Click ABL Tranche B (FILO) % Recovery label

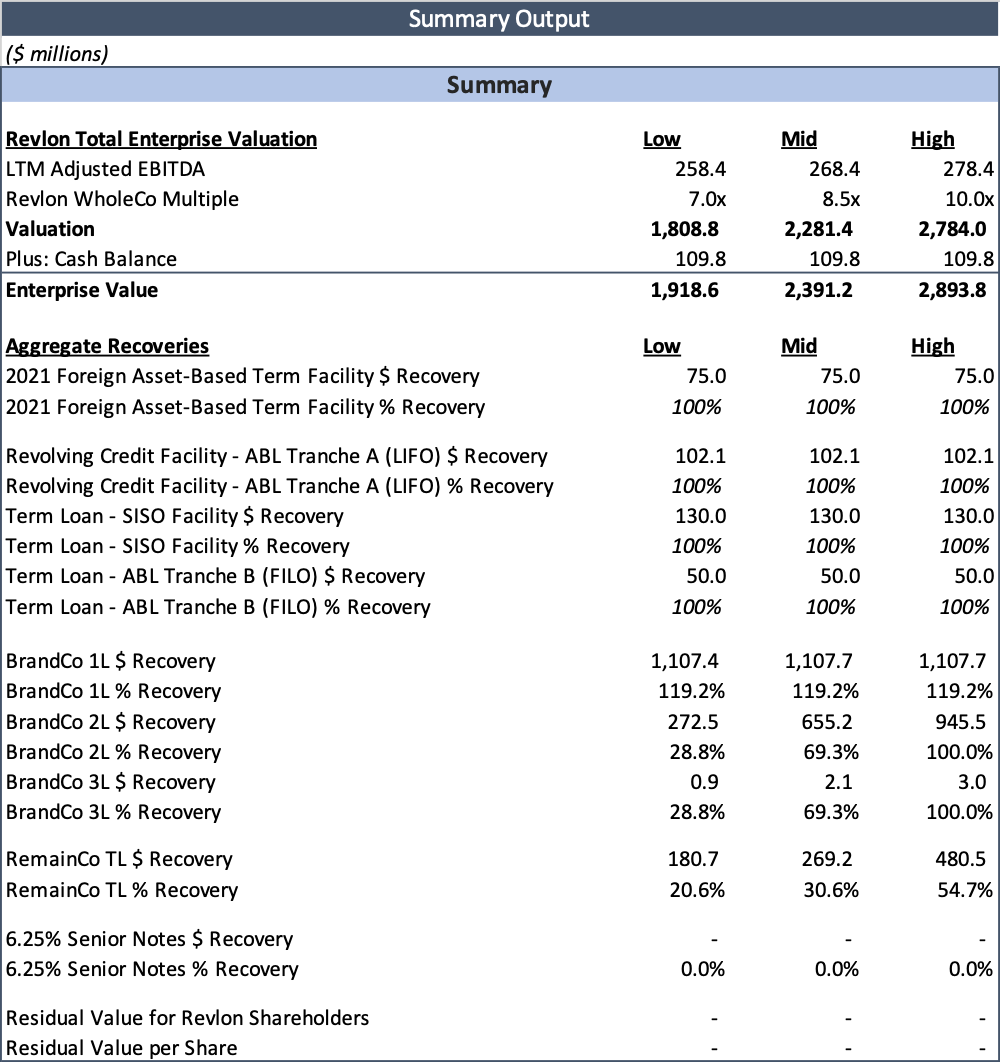click(x=217, y=607)
